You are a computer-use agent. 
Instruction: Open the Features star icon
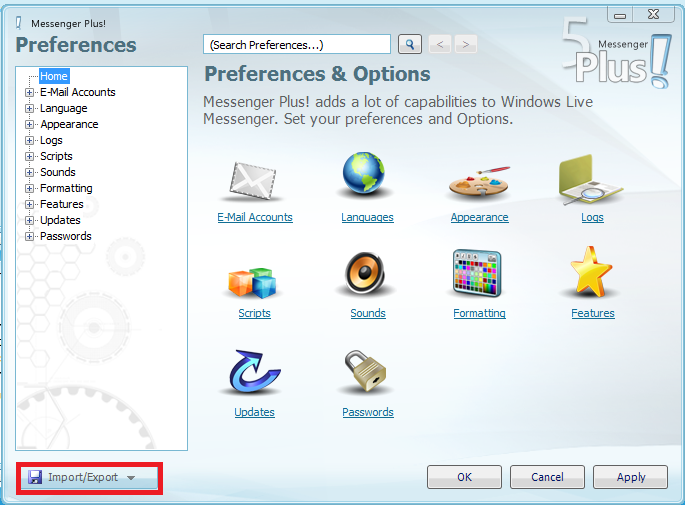tap(592, 273)
